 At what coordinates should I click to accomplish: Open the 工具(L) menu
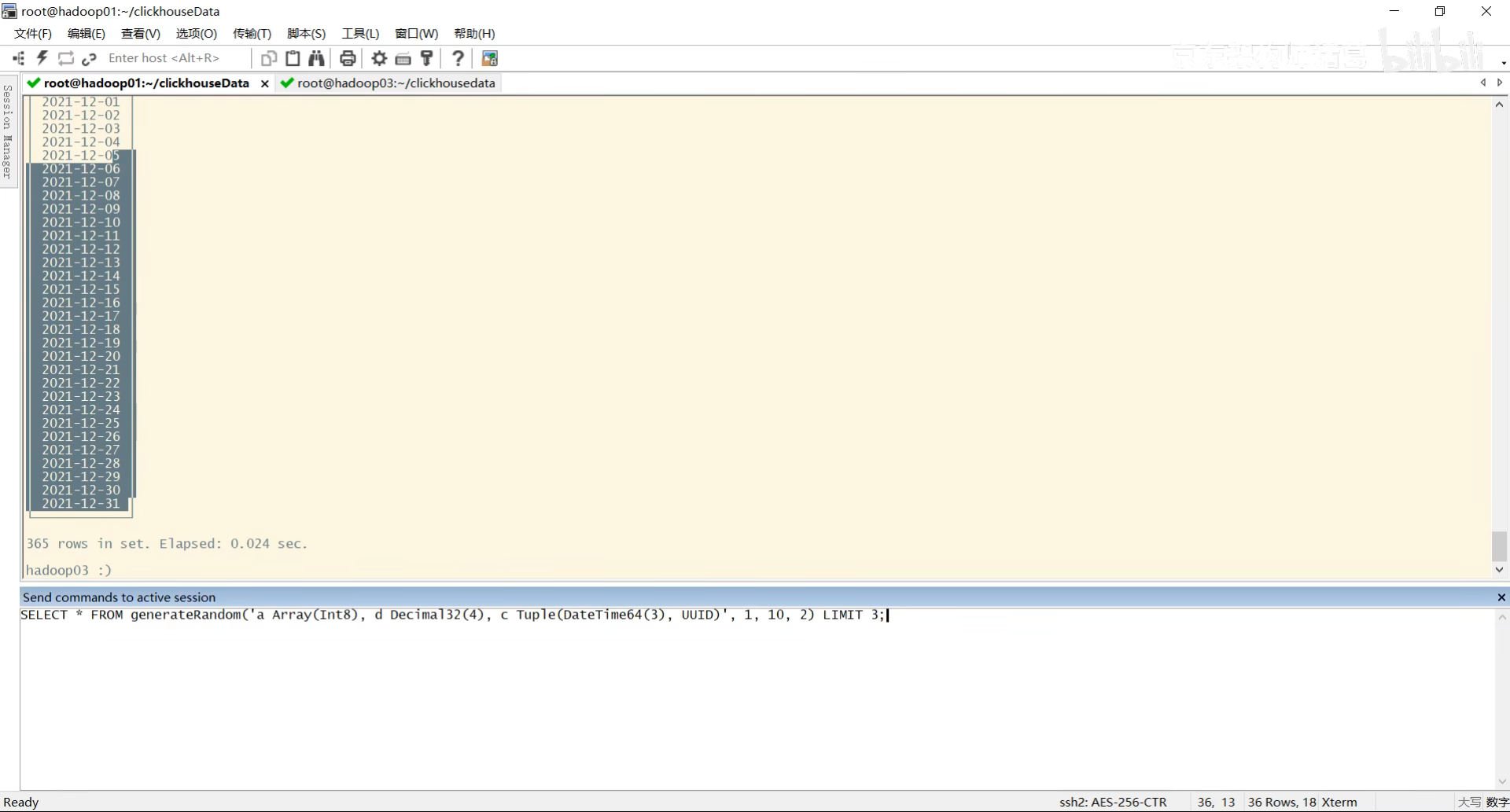point(361,34)
